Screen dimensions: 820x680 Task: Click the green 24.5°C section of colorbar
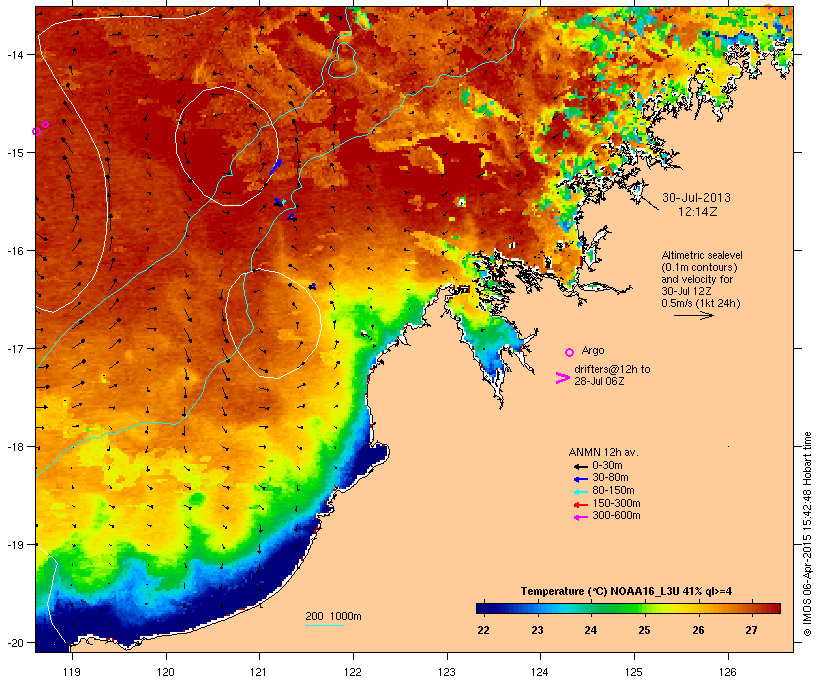[617, 608]
